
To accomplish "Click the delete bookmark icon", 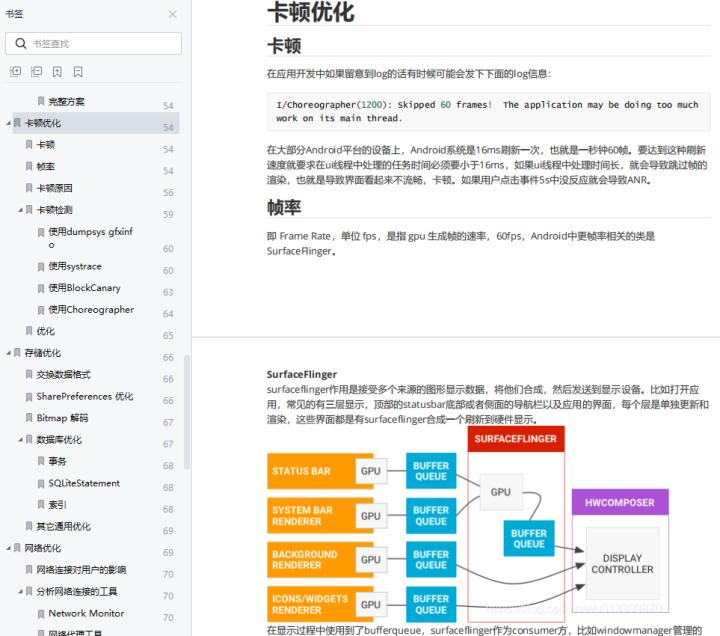I will [x=78, y=72].
